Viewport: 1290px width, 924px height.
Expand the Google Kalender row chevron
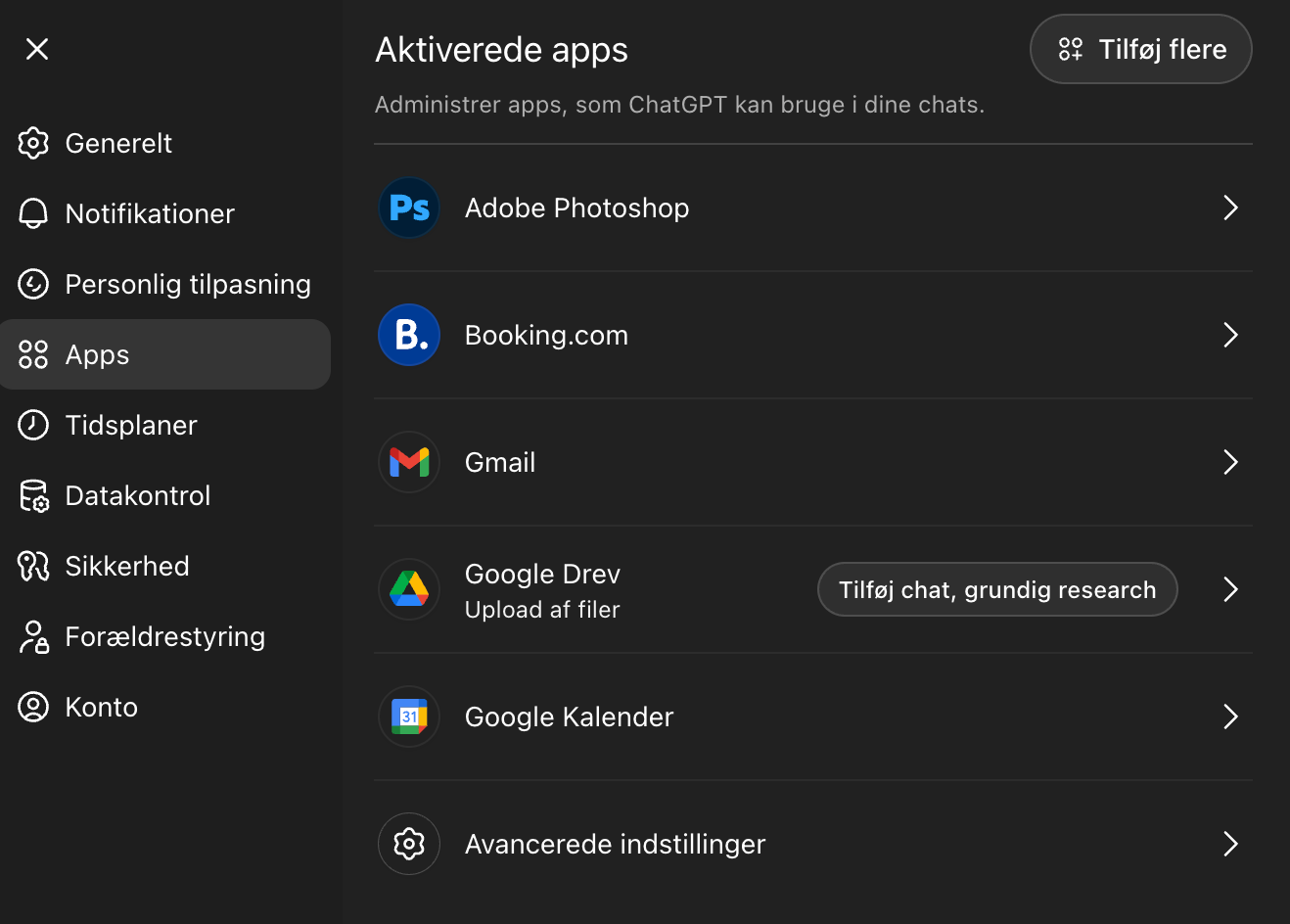1230,716
